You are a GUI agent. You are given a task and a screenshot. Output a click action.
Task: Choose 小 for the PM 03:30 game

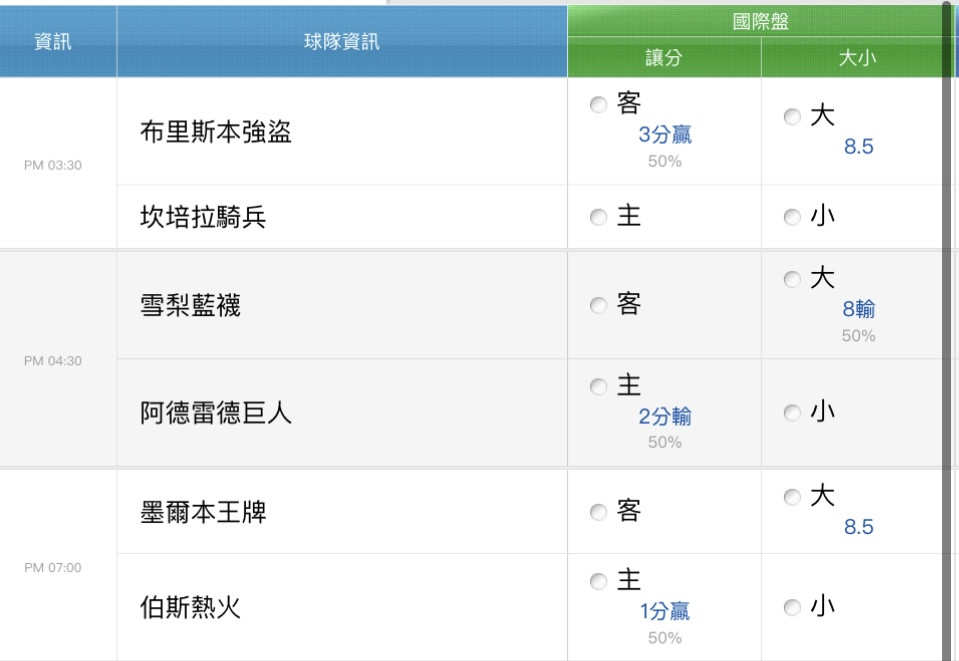pos(792,217)
